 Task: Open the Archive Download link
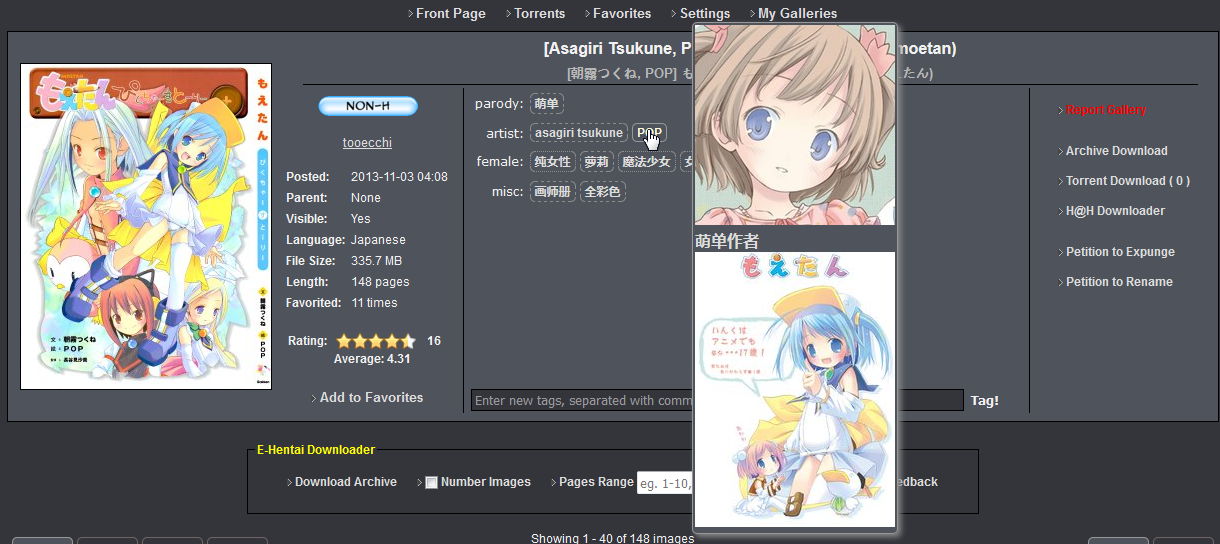1116,151
